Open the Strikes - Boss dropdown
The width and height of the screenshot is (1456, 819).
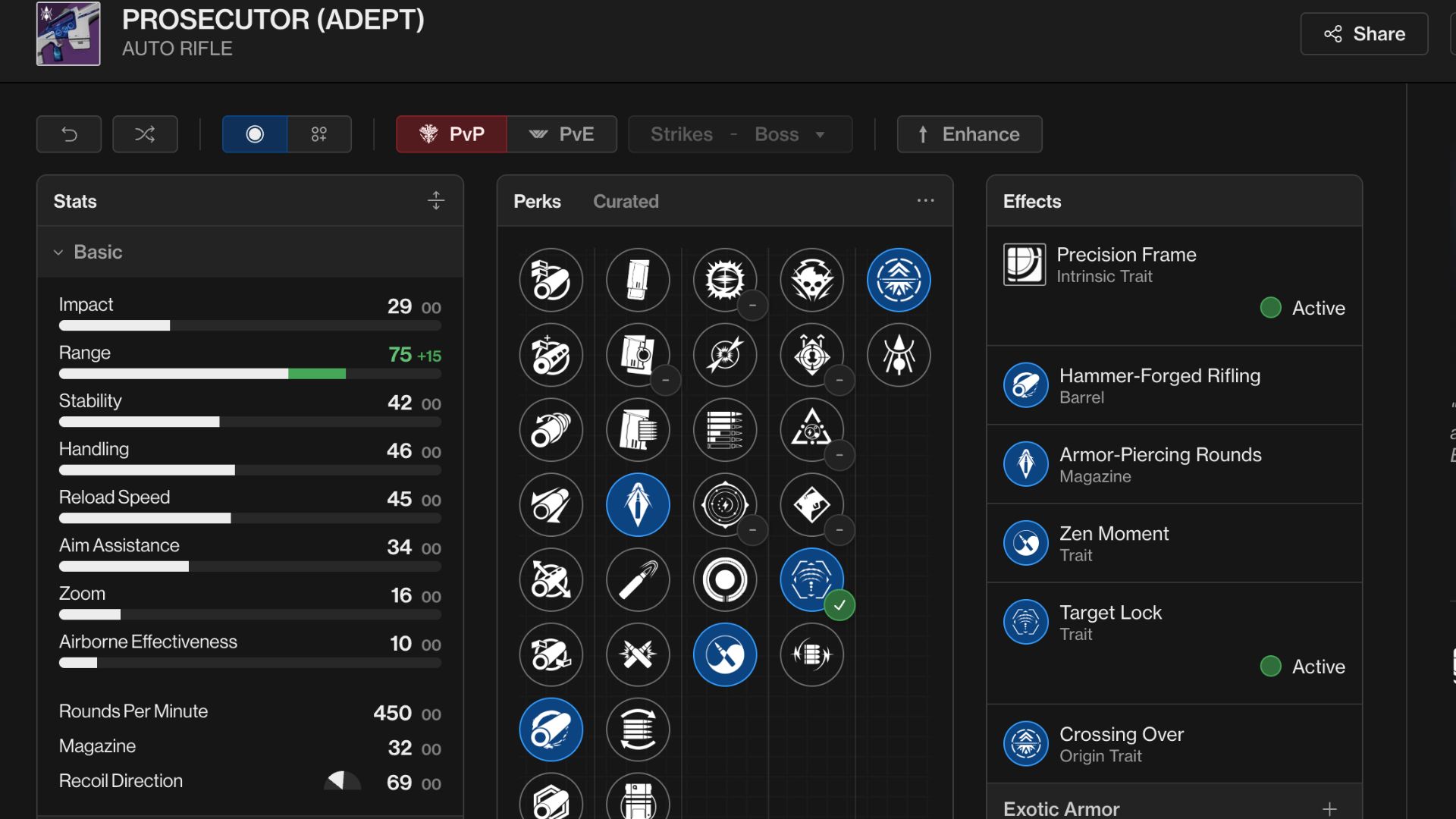coord(739,134)
